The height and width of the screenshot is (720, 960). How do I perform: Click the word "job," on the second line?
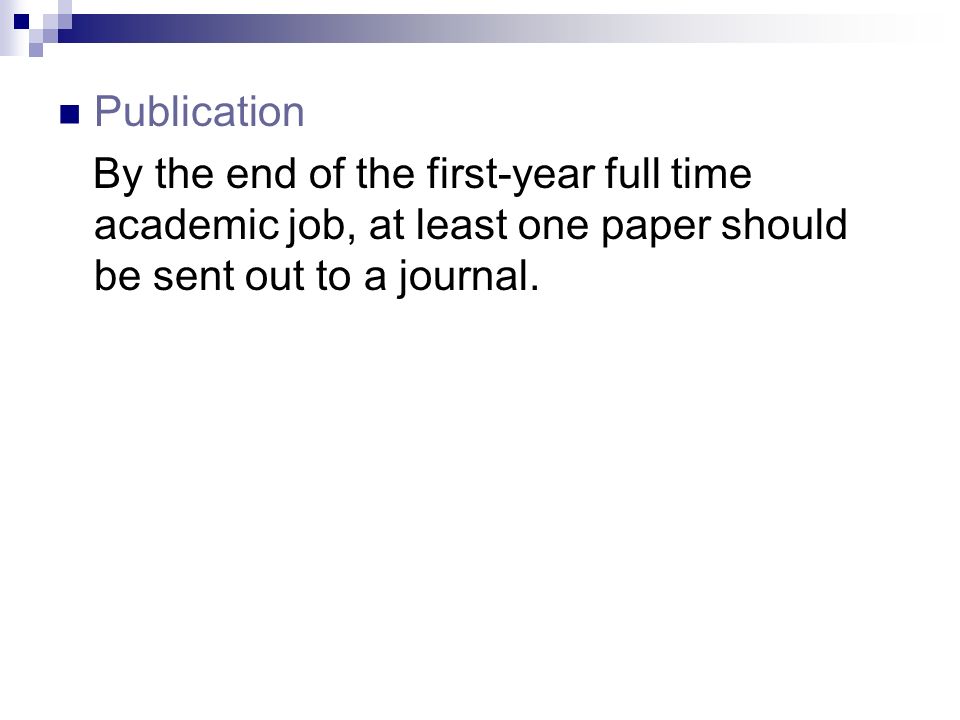click(321, 226)
